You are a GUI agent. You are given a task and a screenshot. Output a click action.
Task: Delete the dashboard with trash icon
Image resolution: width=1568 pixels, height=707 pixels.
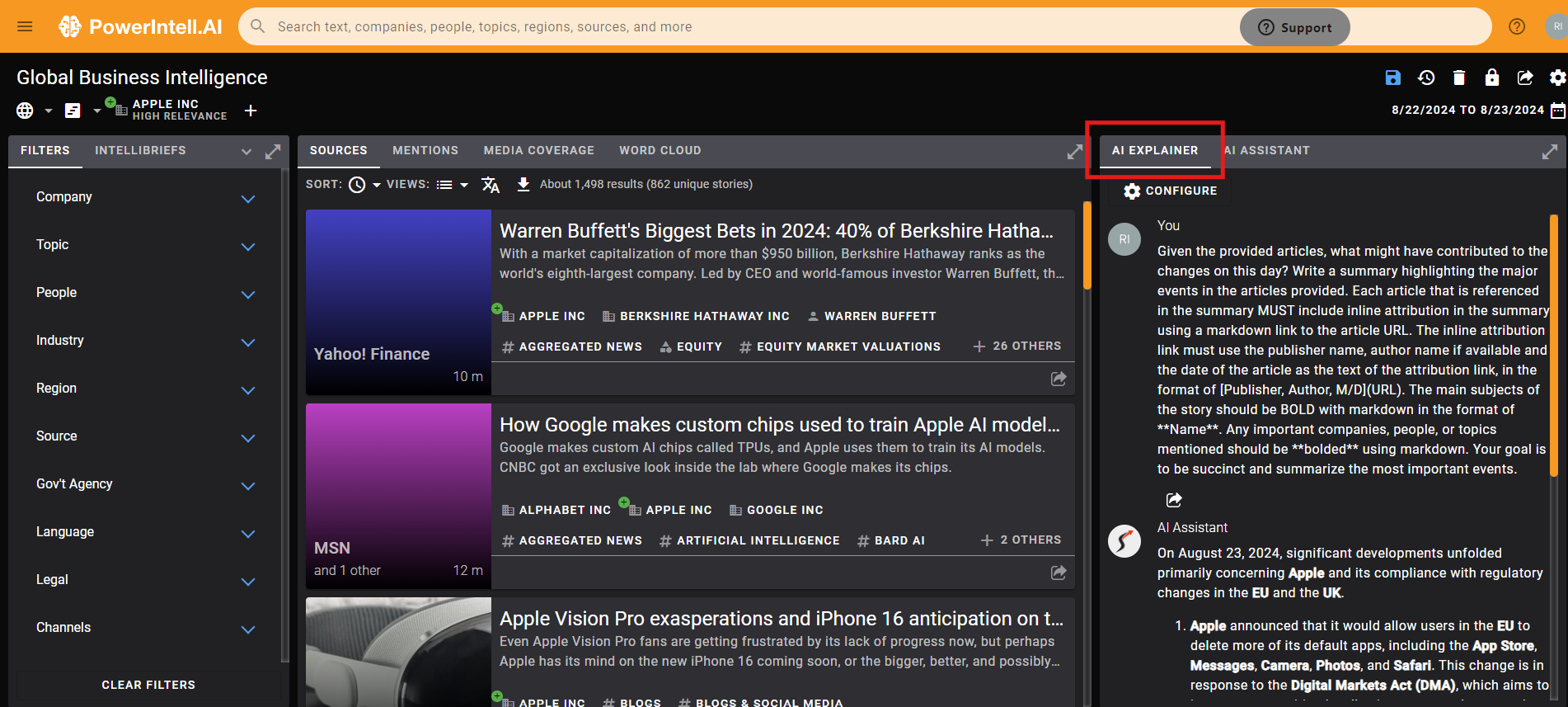[1459, 78]
